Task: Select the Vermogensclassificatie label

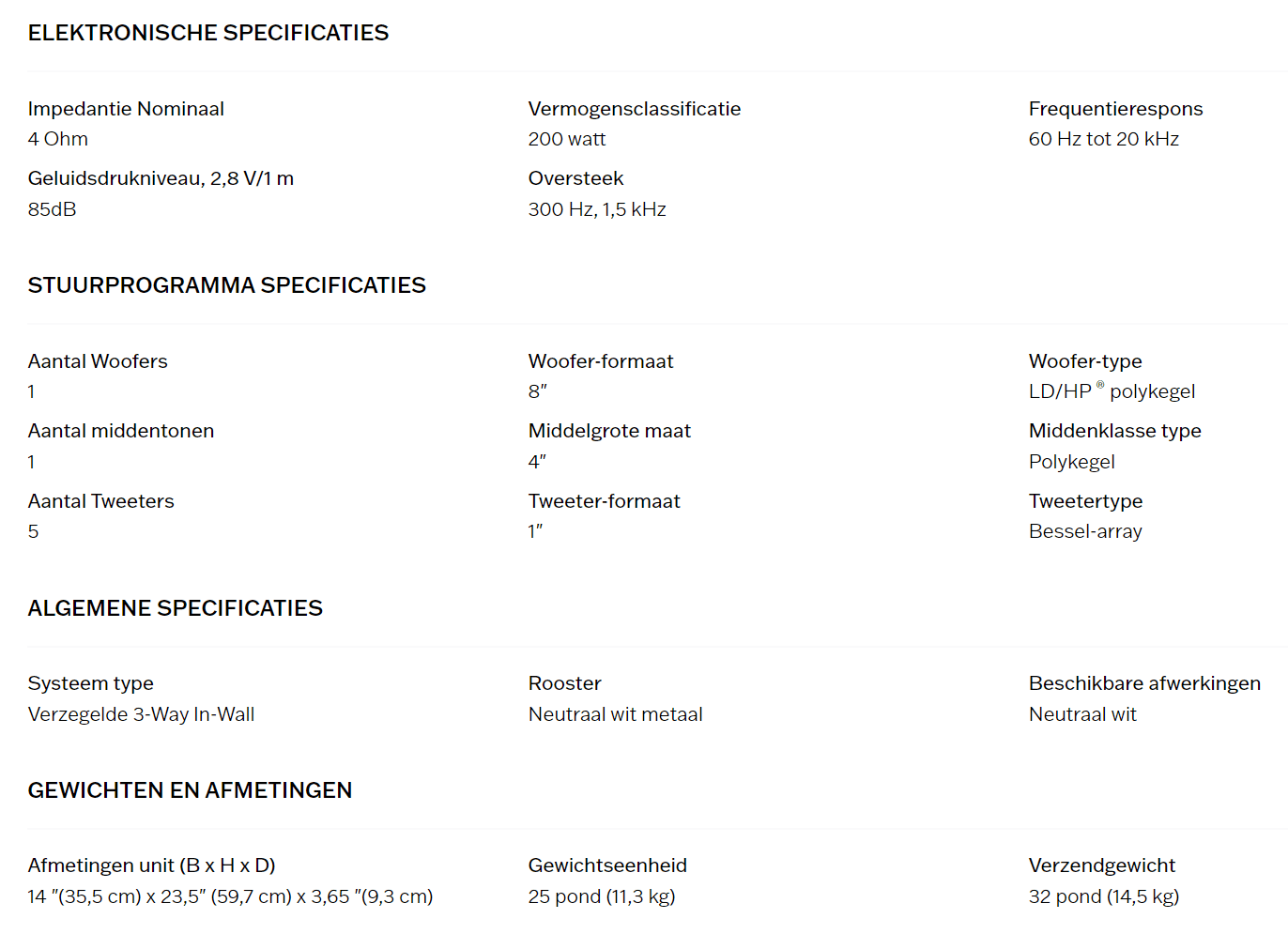Action: 635,109
